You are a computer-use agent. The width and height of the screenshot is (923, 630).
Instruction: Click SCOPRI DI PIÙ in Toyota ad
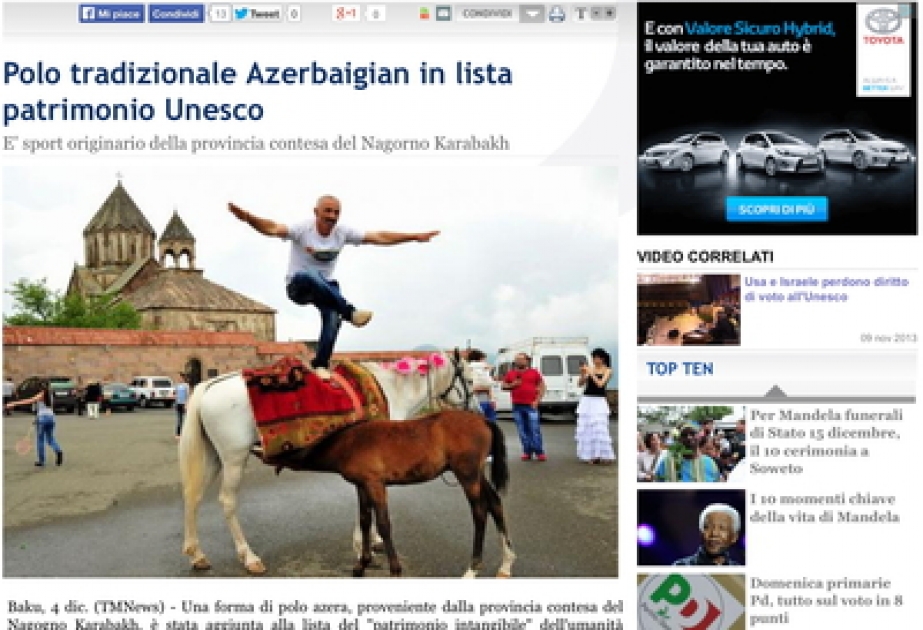776,209
